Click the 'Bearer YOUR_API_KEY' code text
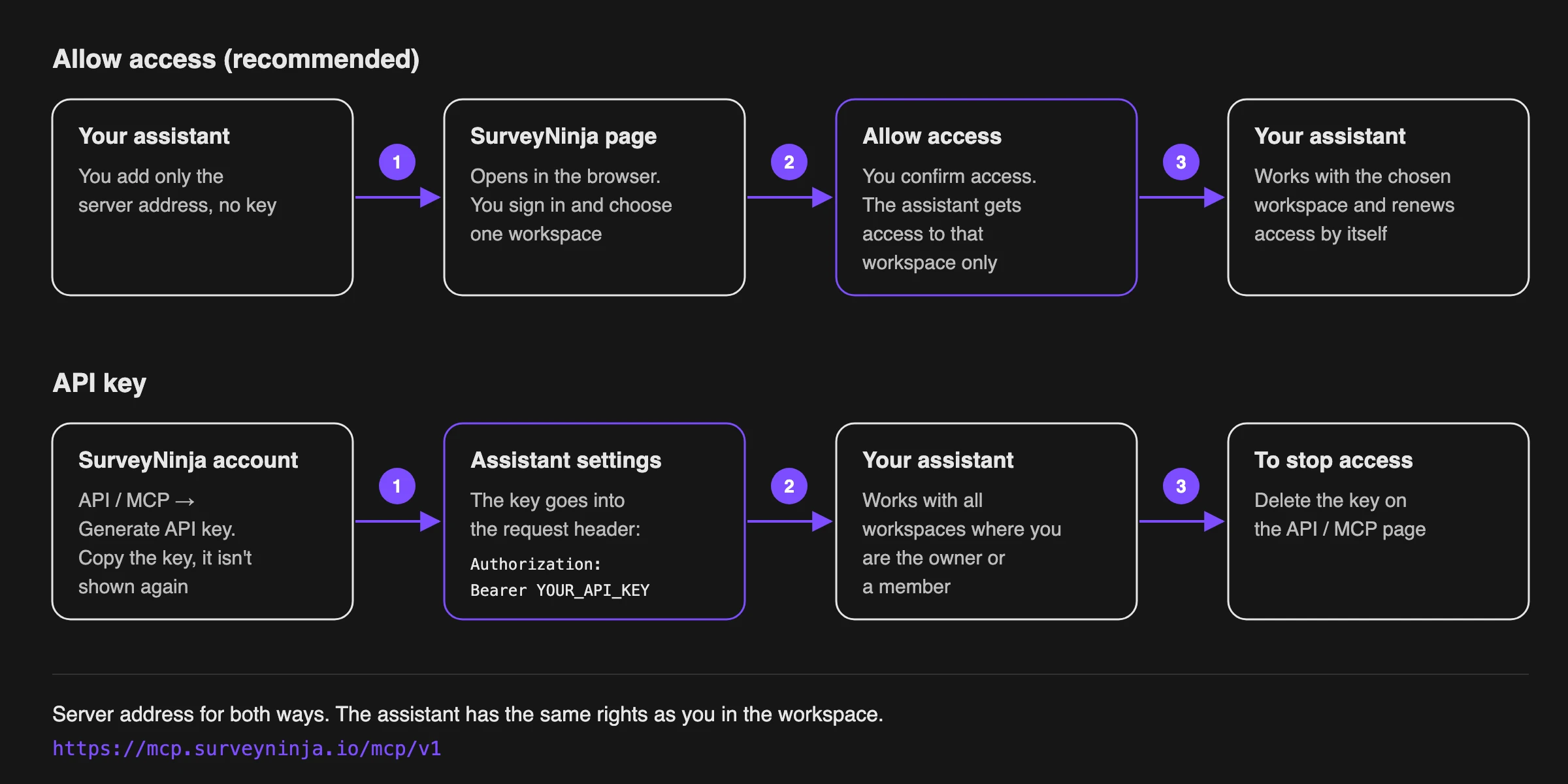This screenshot has width=1568, height=784. point(560,590)
